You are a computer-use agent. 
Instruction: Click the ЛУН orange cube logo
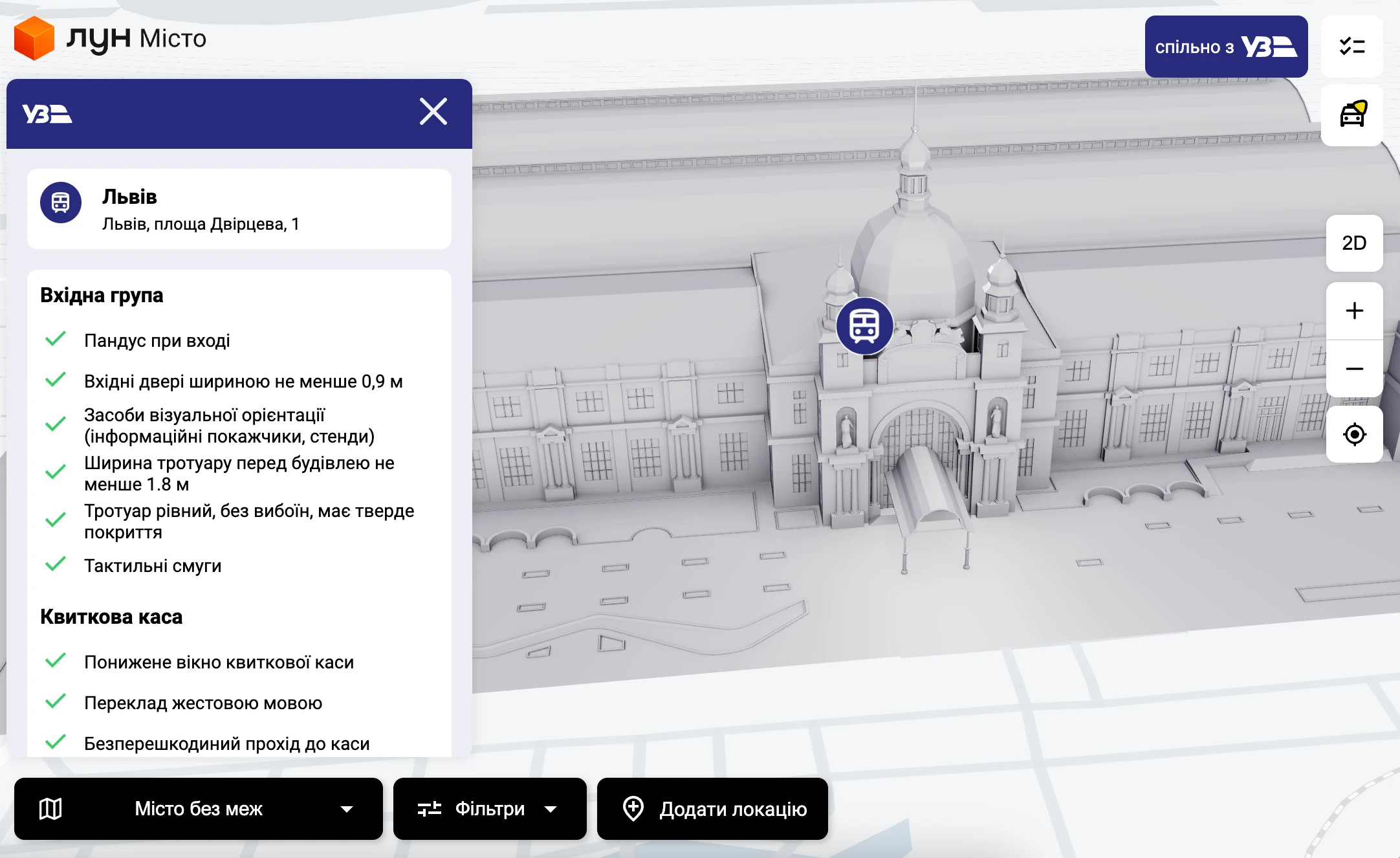[x=34, y=38]
